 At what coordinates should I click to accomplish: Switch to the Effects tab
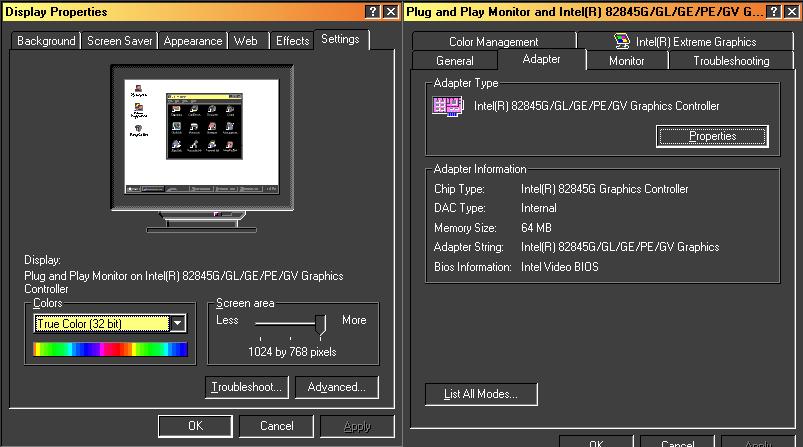pos(292,41)
